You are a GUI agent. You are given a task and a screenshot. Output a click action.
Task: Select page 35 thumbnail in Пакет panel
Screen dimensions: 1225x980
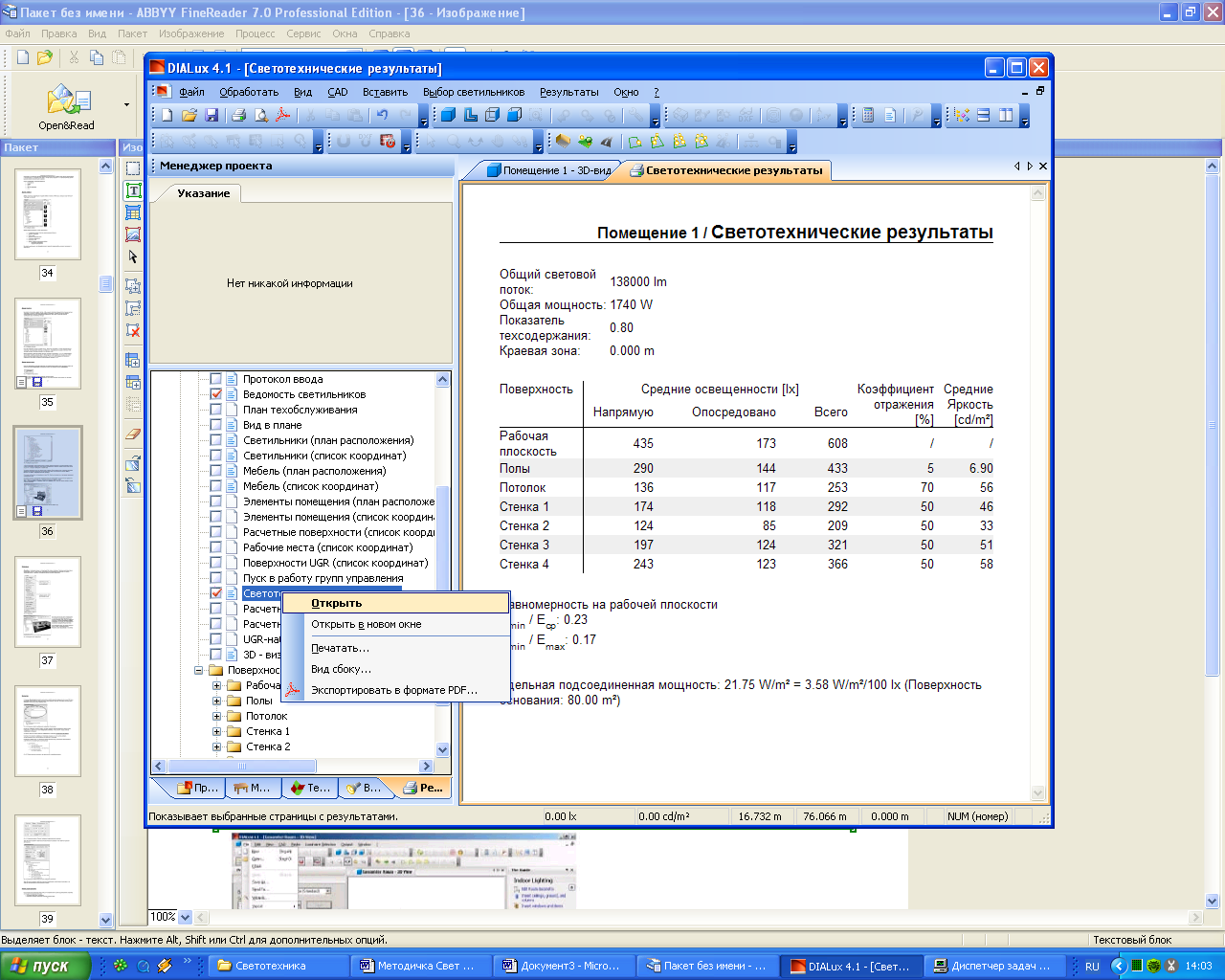coord(48,343)
